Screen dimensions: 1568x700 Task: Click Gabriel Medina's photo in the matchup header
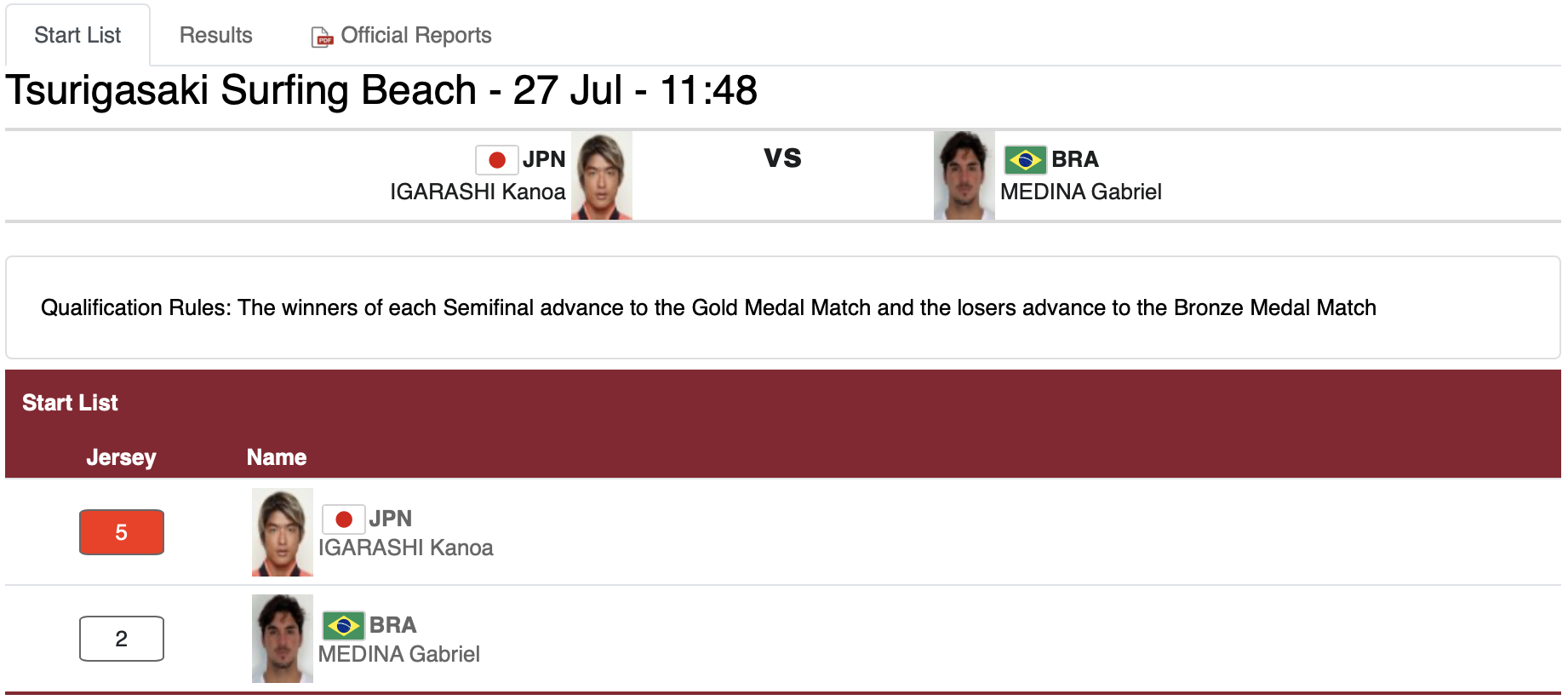[x=964, y=175]
